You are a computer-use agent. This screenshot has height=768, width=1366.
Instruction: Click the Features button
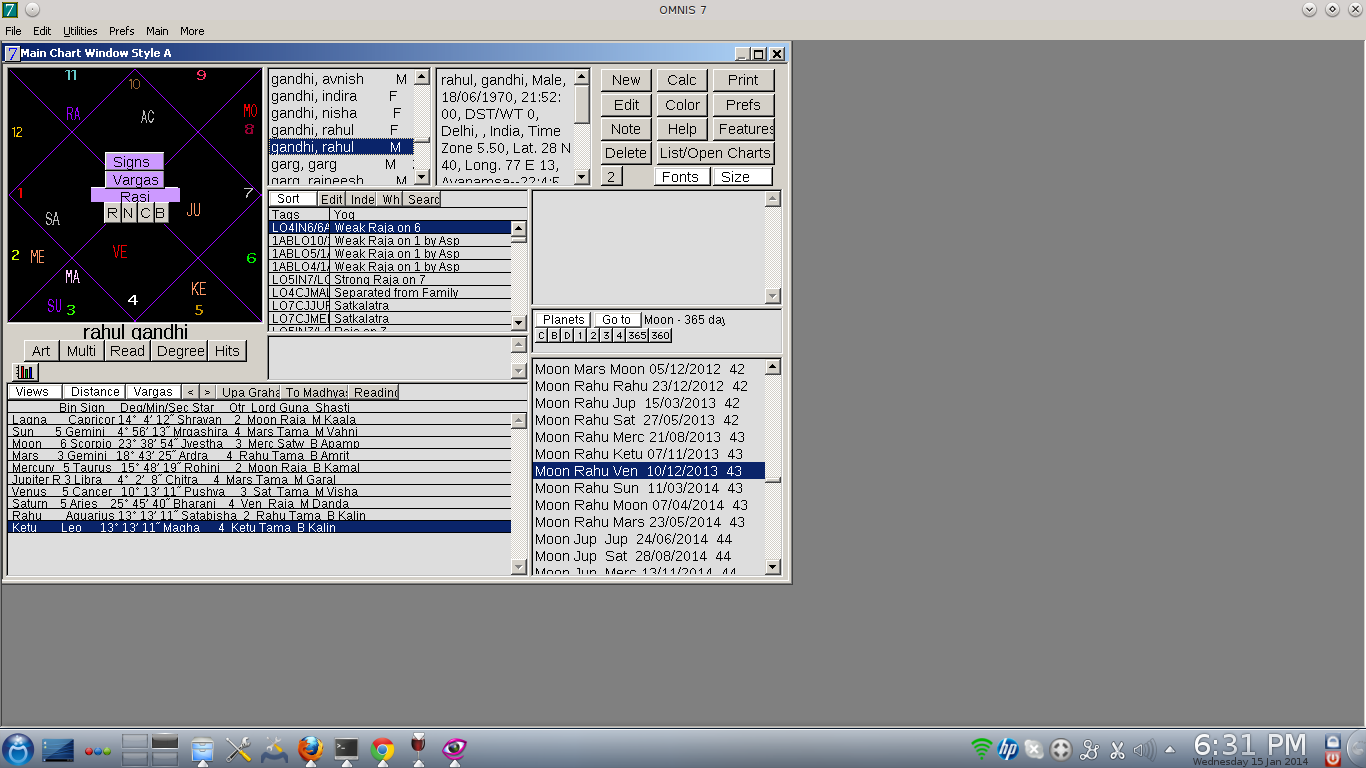(745, 129)
